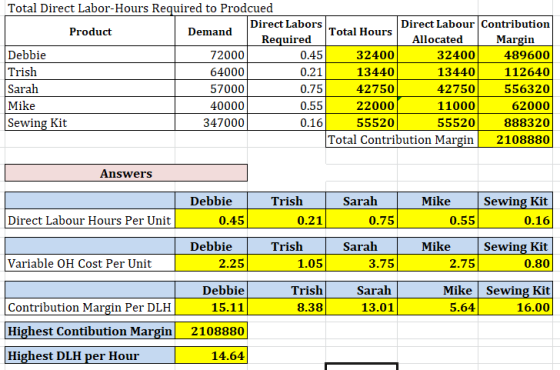Select Sarah's total hours cell 42750
Image resolution: width=560 pixels, height=370 pixels.
tap(361, 88)
